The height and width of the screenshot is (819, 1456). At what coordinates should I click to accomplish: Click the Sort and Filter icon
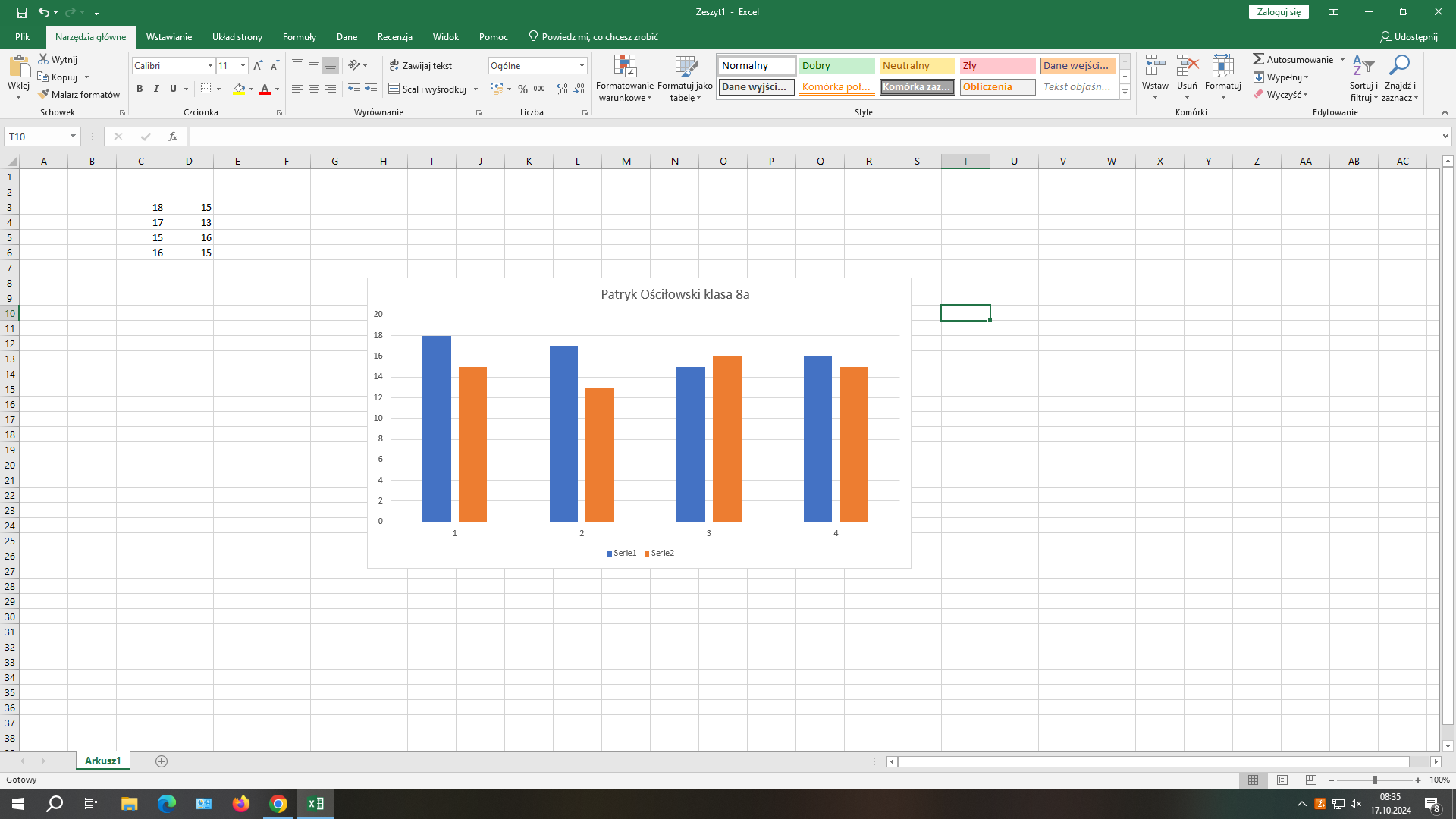1363,67
